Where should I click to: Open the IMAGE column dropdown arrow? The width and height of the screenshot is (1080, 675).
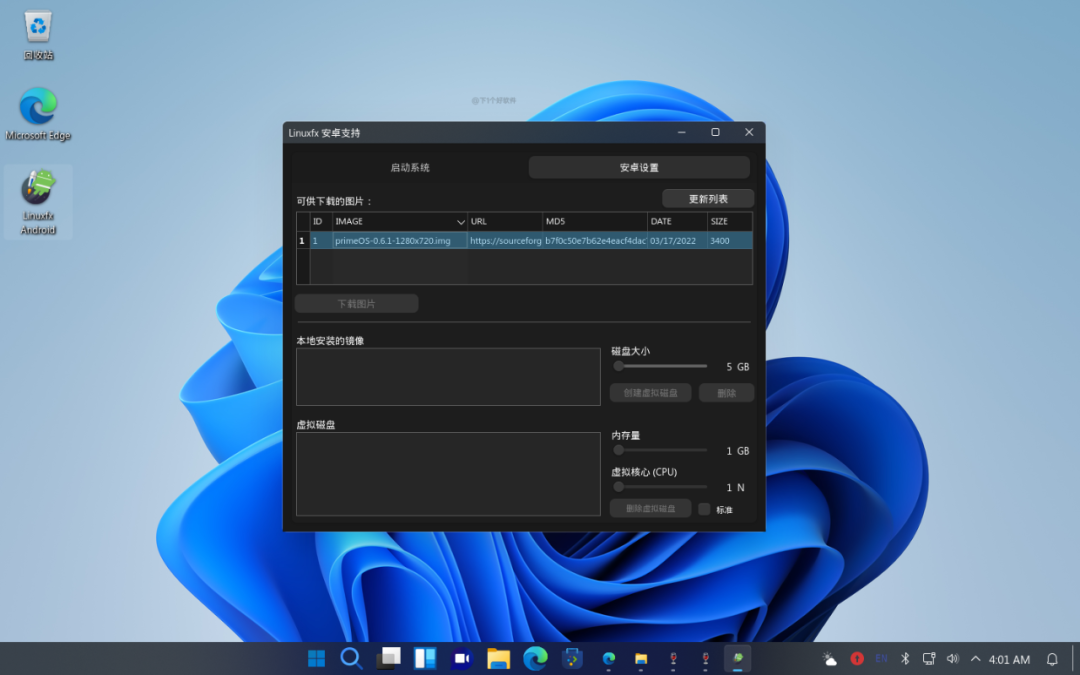459,221
